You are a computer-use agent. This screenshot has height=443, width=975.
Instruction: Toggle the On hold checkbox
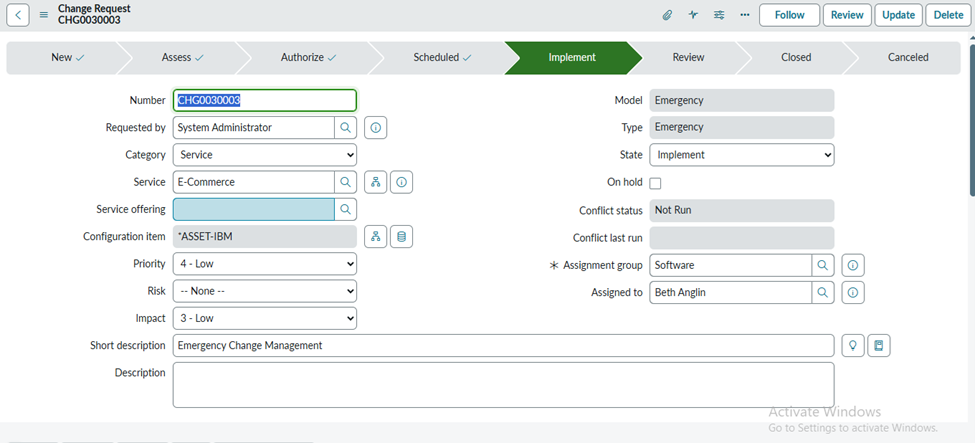click(655, 183)
